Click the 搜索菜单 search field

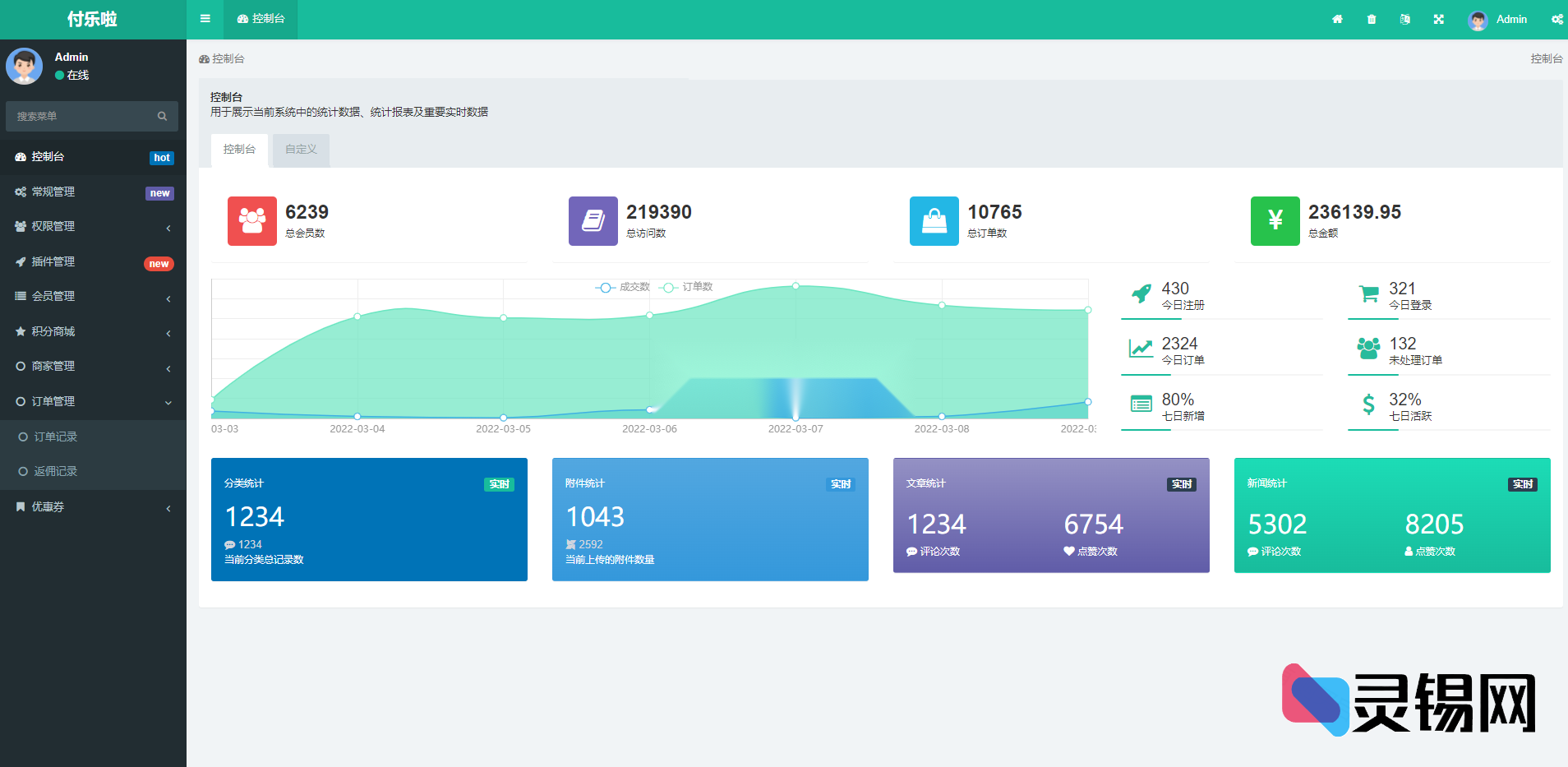pyautogui.click(x=82, y=116)
